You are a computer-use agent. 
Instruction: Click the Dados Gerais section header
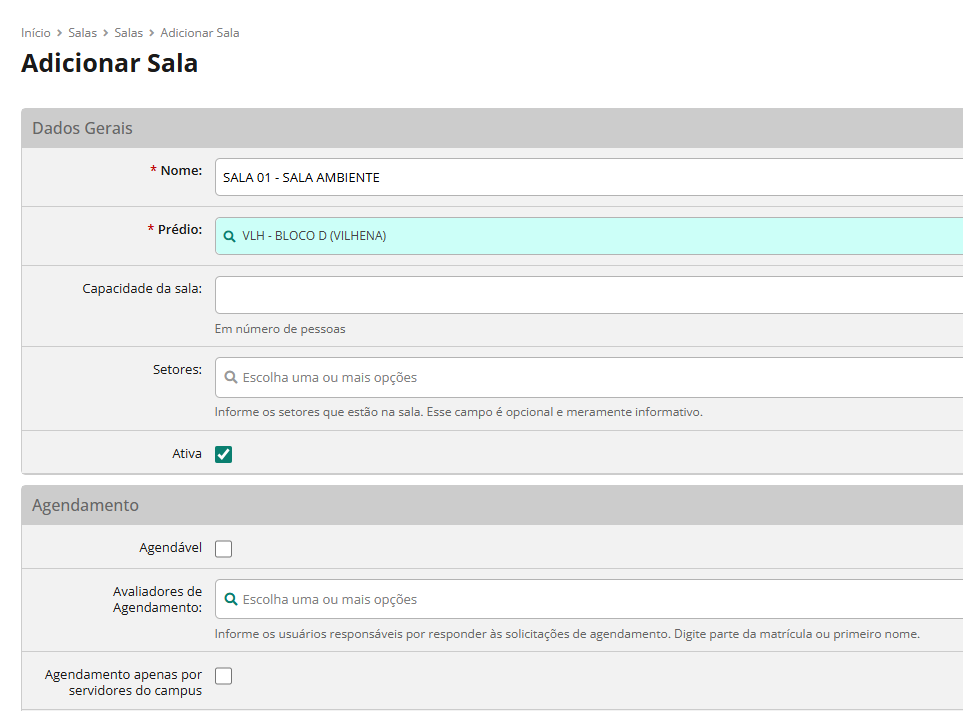[83, 129]
